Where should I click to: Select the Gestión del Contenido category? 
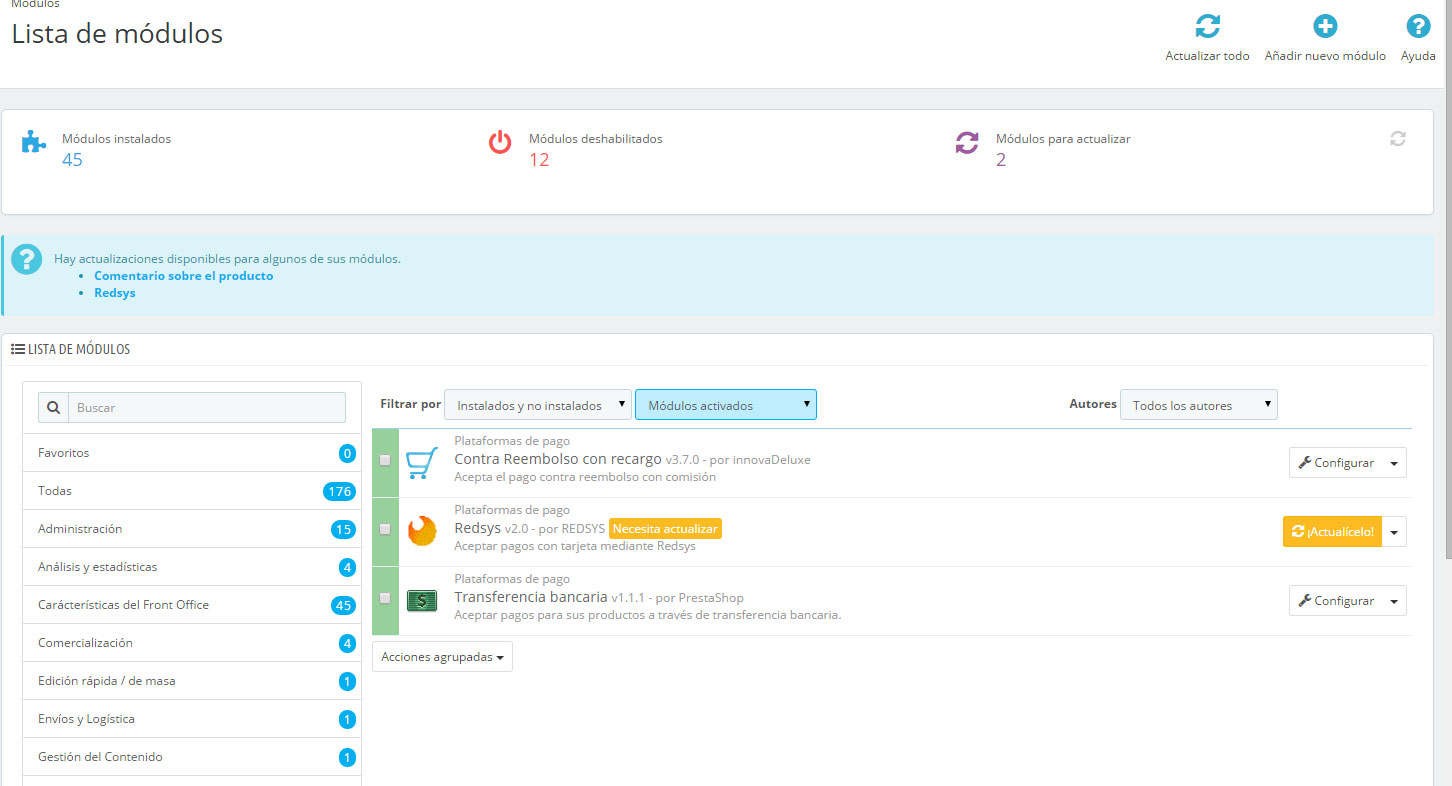click(192, 757)
